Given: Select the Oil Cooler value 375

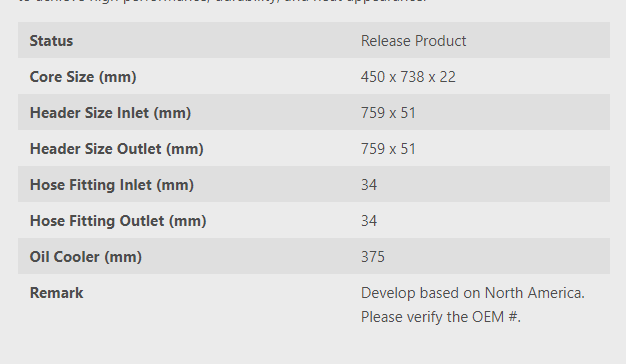Looking at the screenshot, I should click(x=373, y=257).
